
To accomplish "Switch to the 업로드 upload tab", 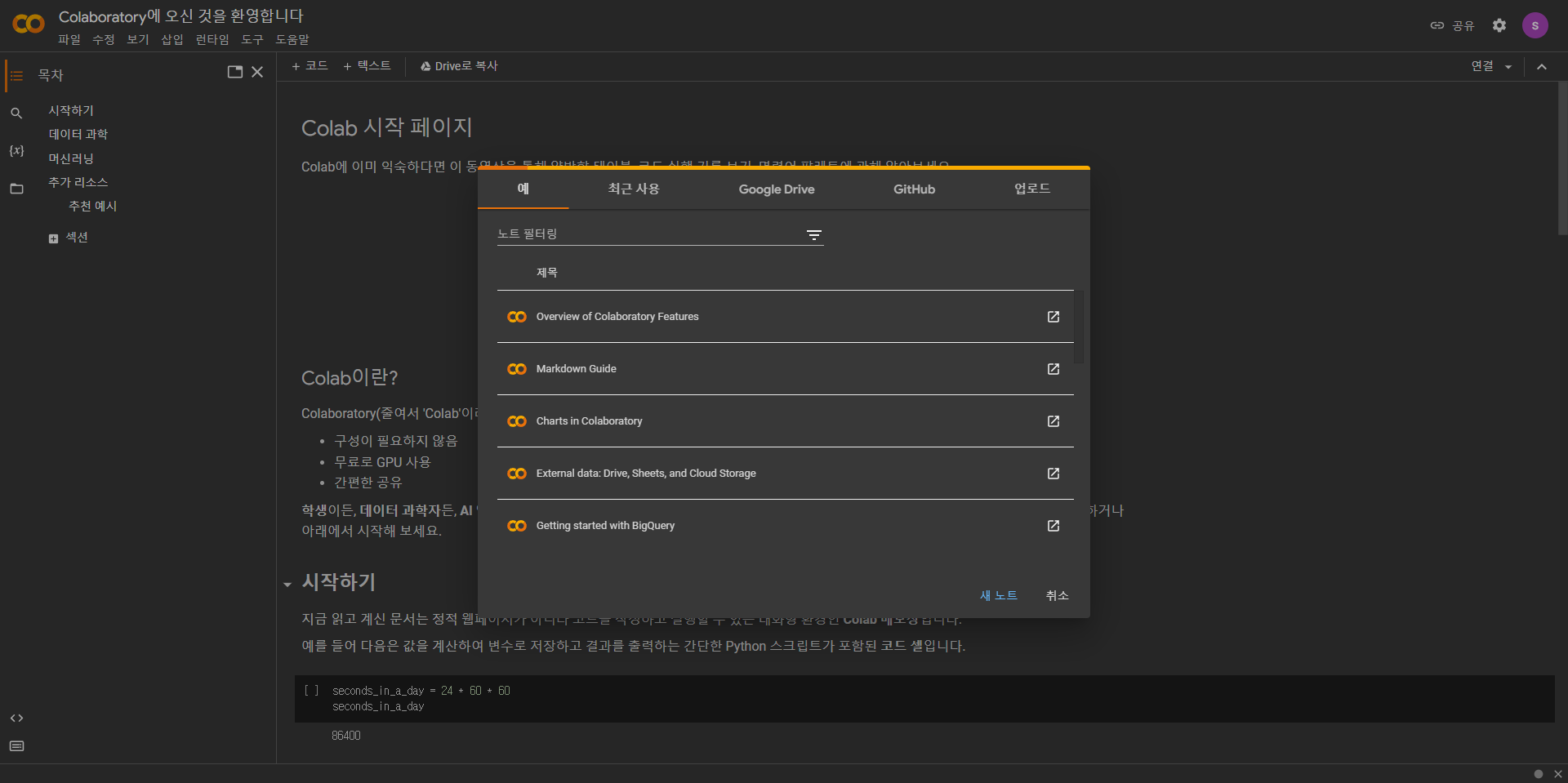I will click(x=1032, y=189).
